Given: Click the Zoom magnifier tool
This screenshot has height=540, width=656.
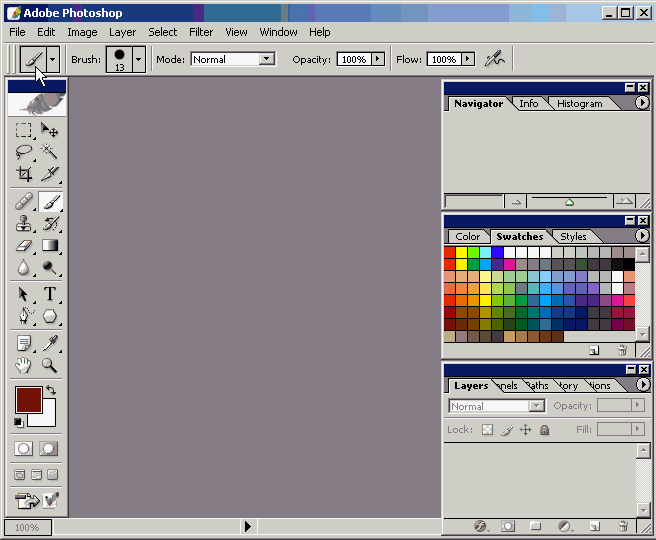Looking at the screenshot, I should pyautogui.click(x=49, y=366).
